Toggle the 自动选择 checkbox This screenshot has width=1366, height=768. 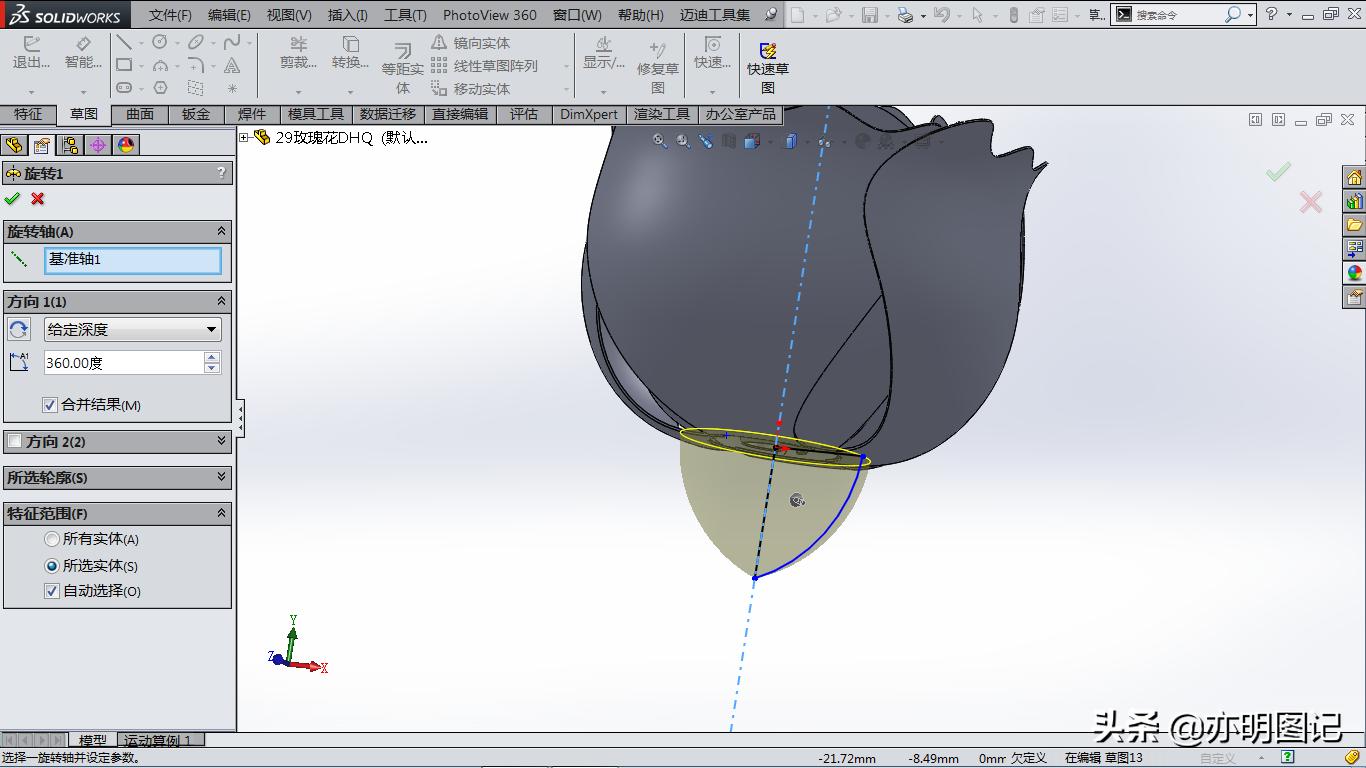pos(52,591)
